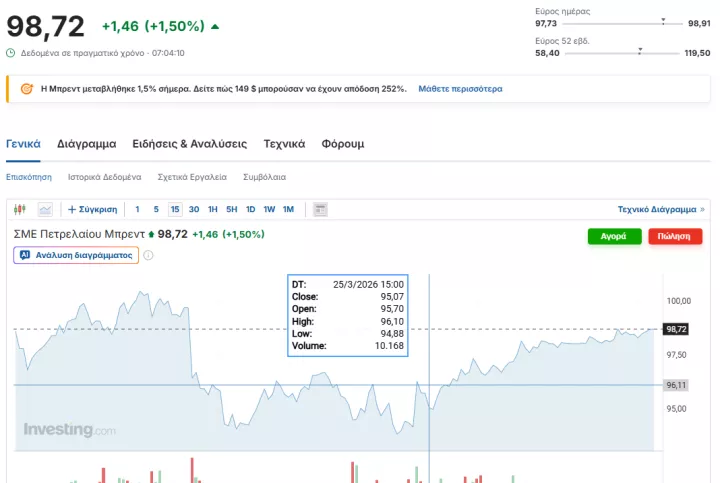Viewport: 720px width, 483px height.
Task: Open the Ιστορικά Δεδομένα sub-section
Action: pos(104,176)
